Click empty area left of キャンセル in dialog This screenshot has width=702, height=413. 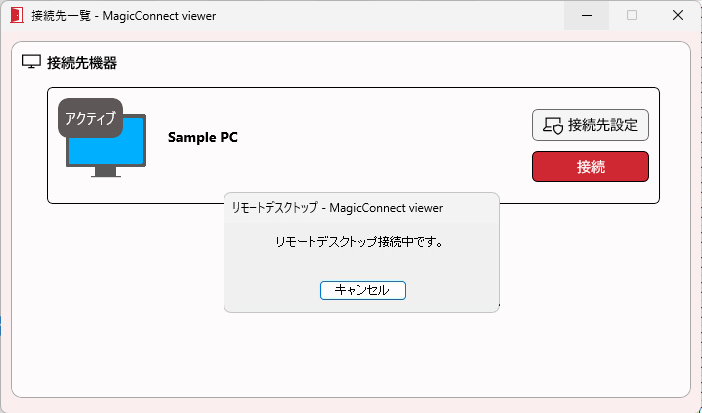pyautogui.click(x=270, y=290)
